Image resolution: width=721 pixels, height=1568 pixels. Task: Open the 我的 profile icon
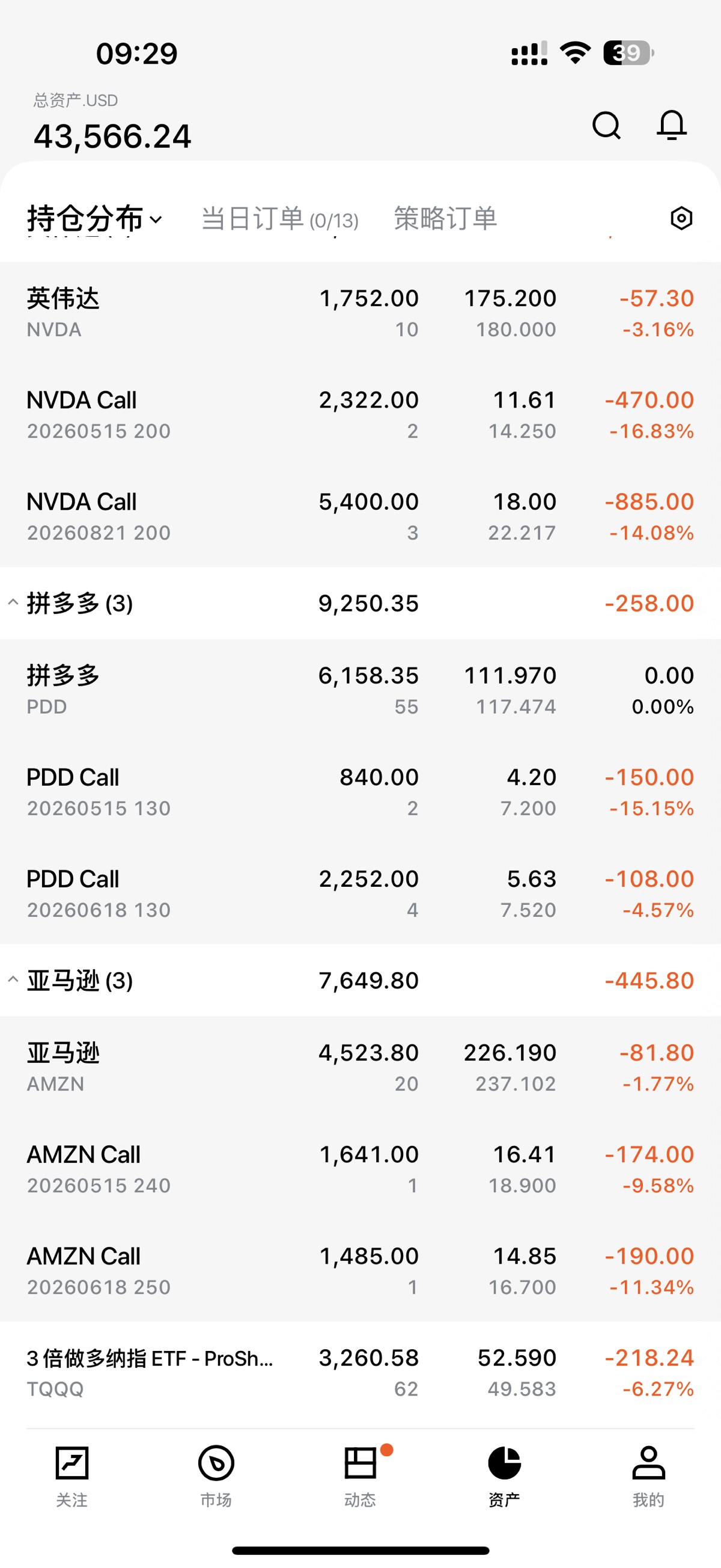(648, 1463)
